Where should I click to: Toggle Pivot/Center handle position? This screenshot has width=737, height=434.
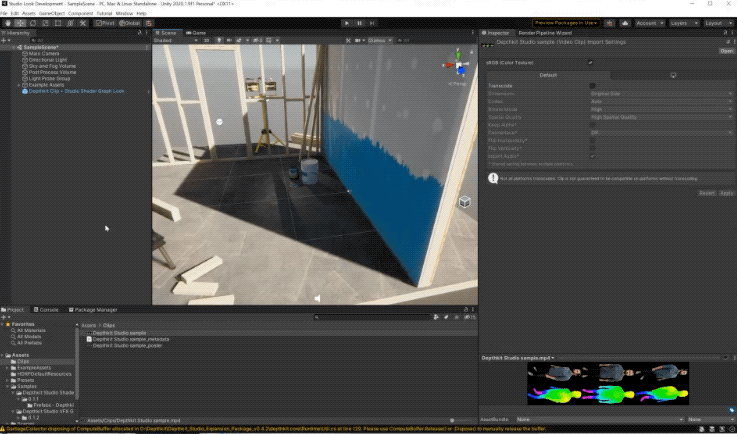[x=105, y=23]
